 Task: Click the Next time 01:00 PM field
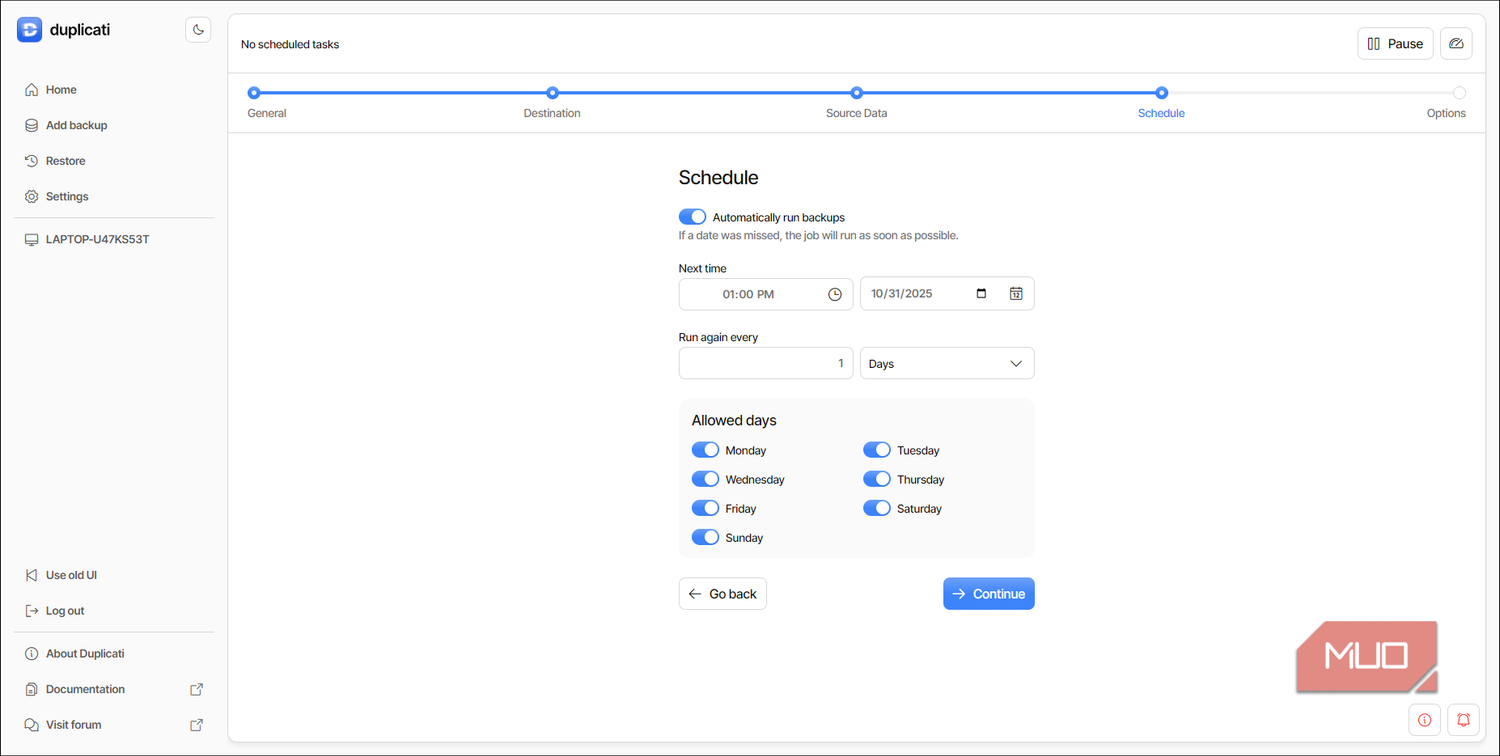(x=766, y=294)
